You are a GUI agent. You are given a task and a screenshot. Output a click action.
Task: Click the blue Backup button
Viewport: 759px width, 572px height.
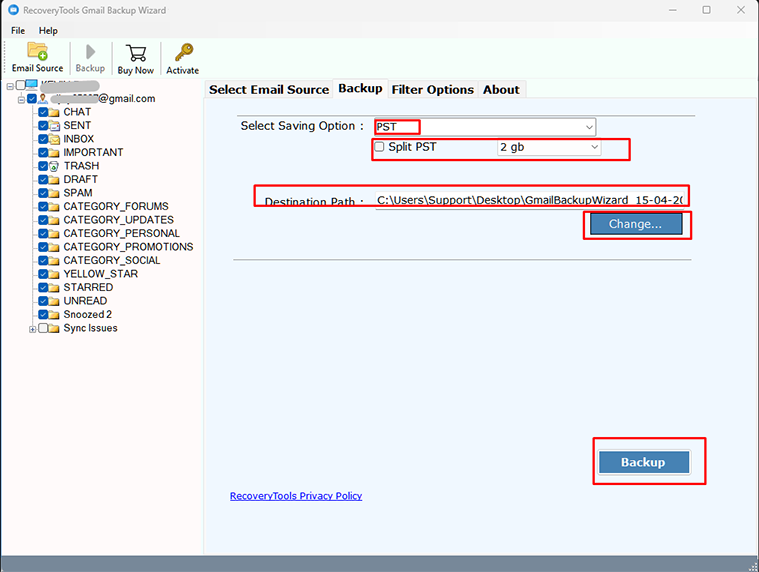(x=643, y=462)
